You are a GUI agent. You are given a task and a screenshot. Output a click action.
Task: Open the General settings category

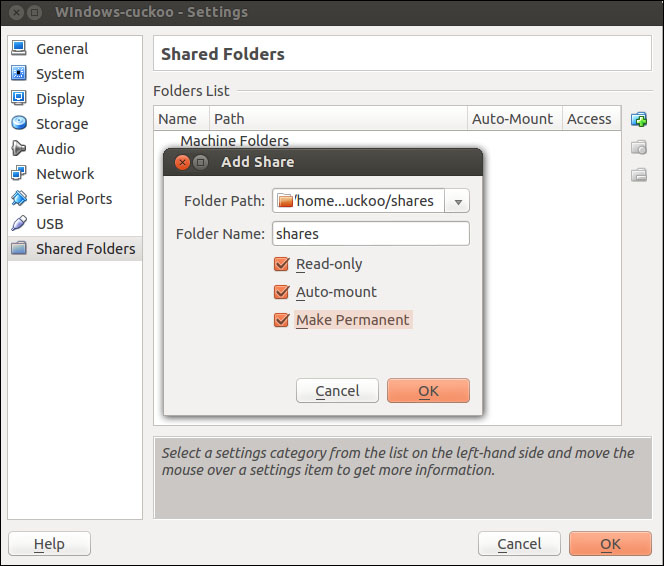coord(75,49)
